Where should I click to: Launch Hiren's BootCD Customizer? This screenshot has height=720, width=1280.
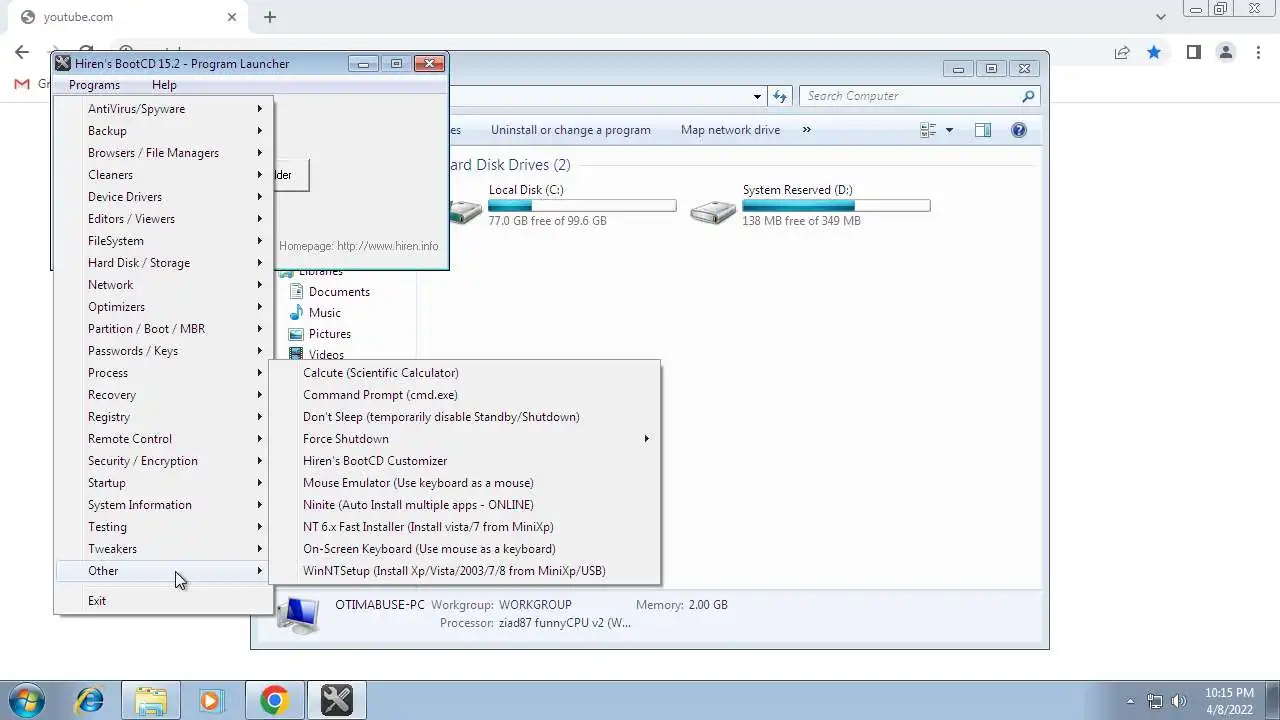[x=464, y=461]
